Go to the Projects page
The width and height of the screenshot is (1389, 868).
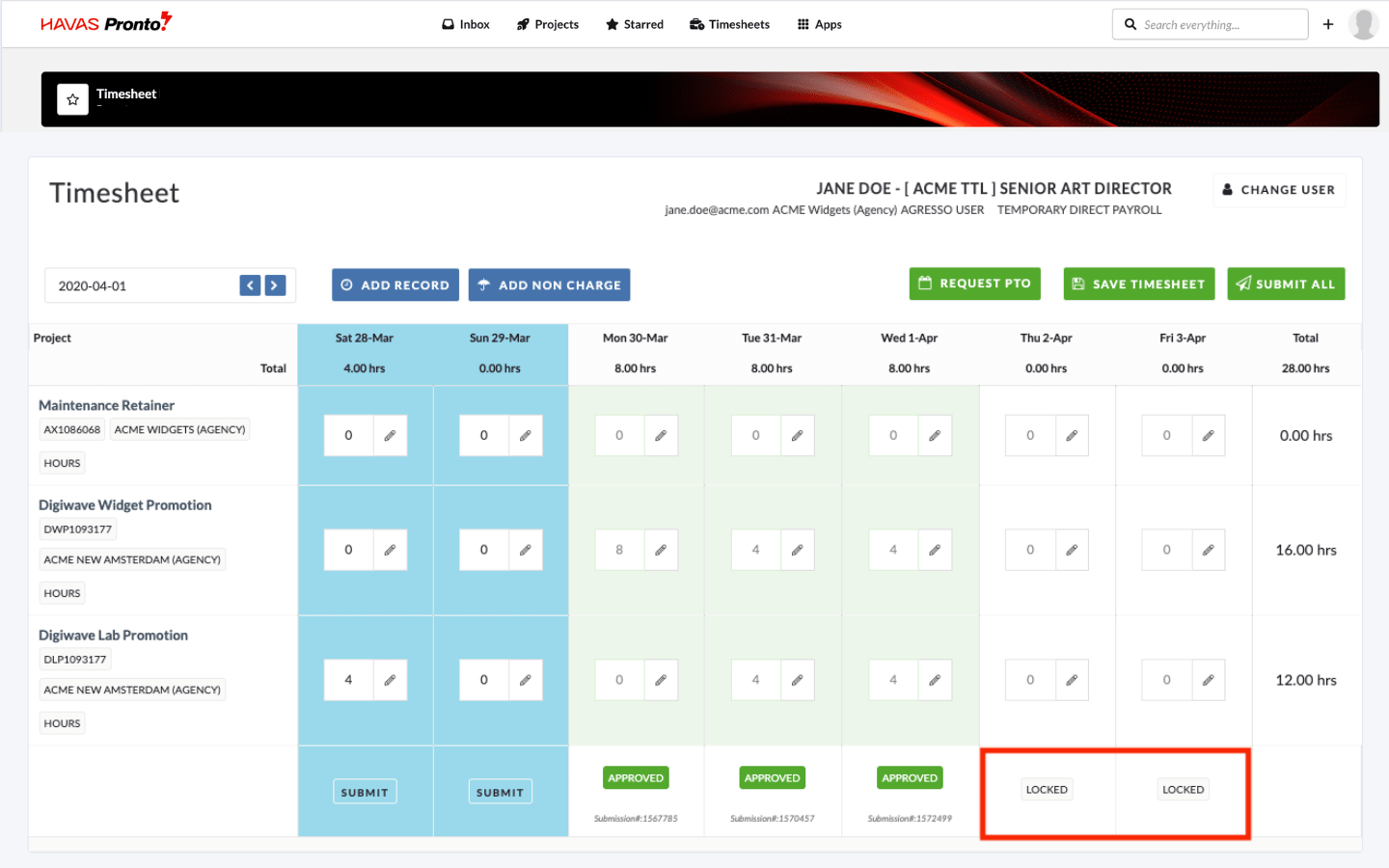(x=548, y=24)
